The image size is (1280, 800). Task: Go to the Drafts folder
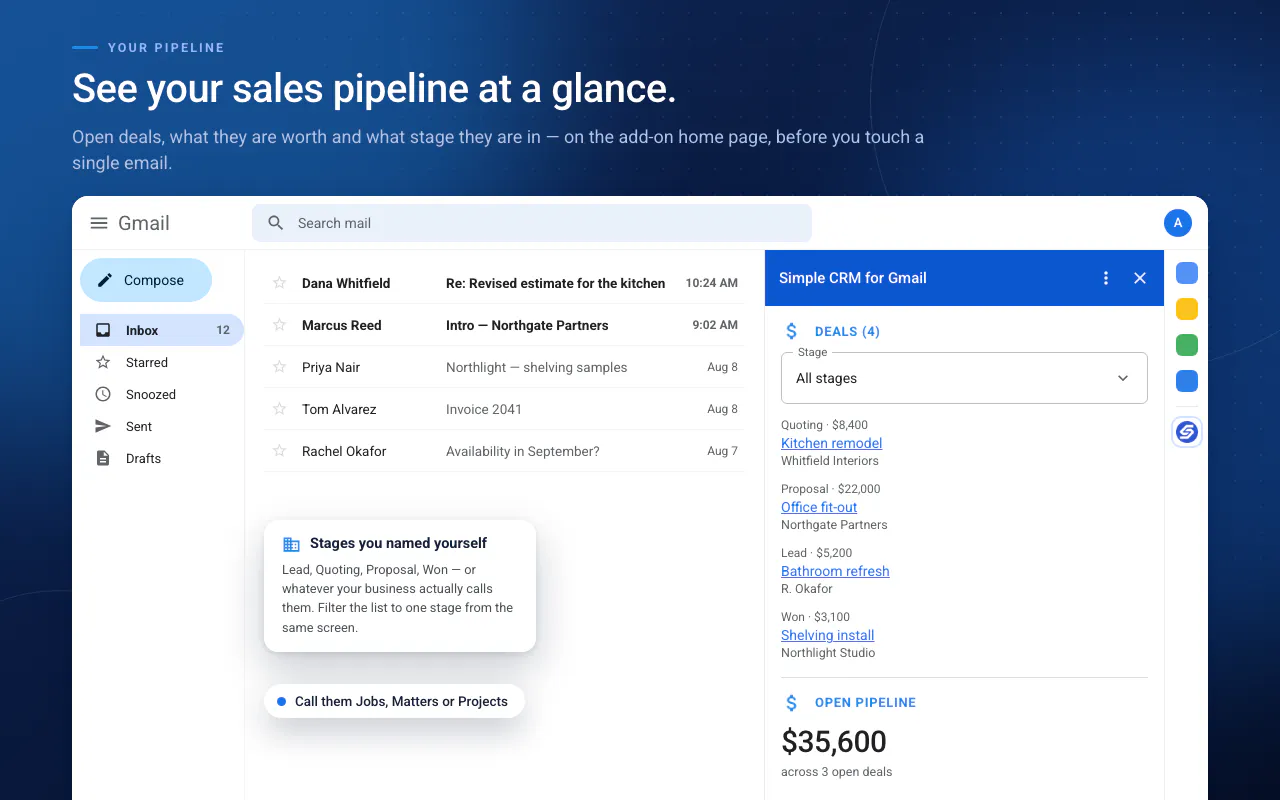[162, 458]
